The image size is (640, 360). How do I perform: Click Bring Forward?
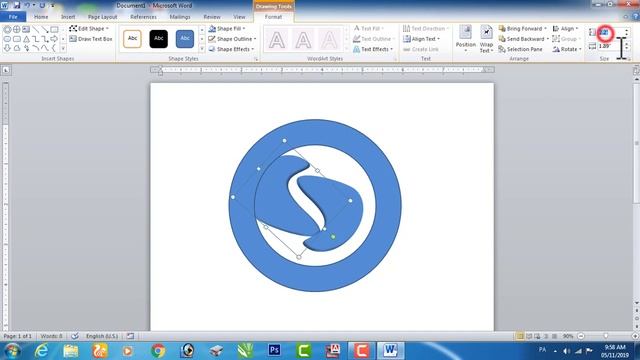522,29
